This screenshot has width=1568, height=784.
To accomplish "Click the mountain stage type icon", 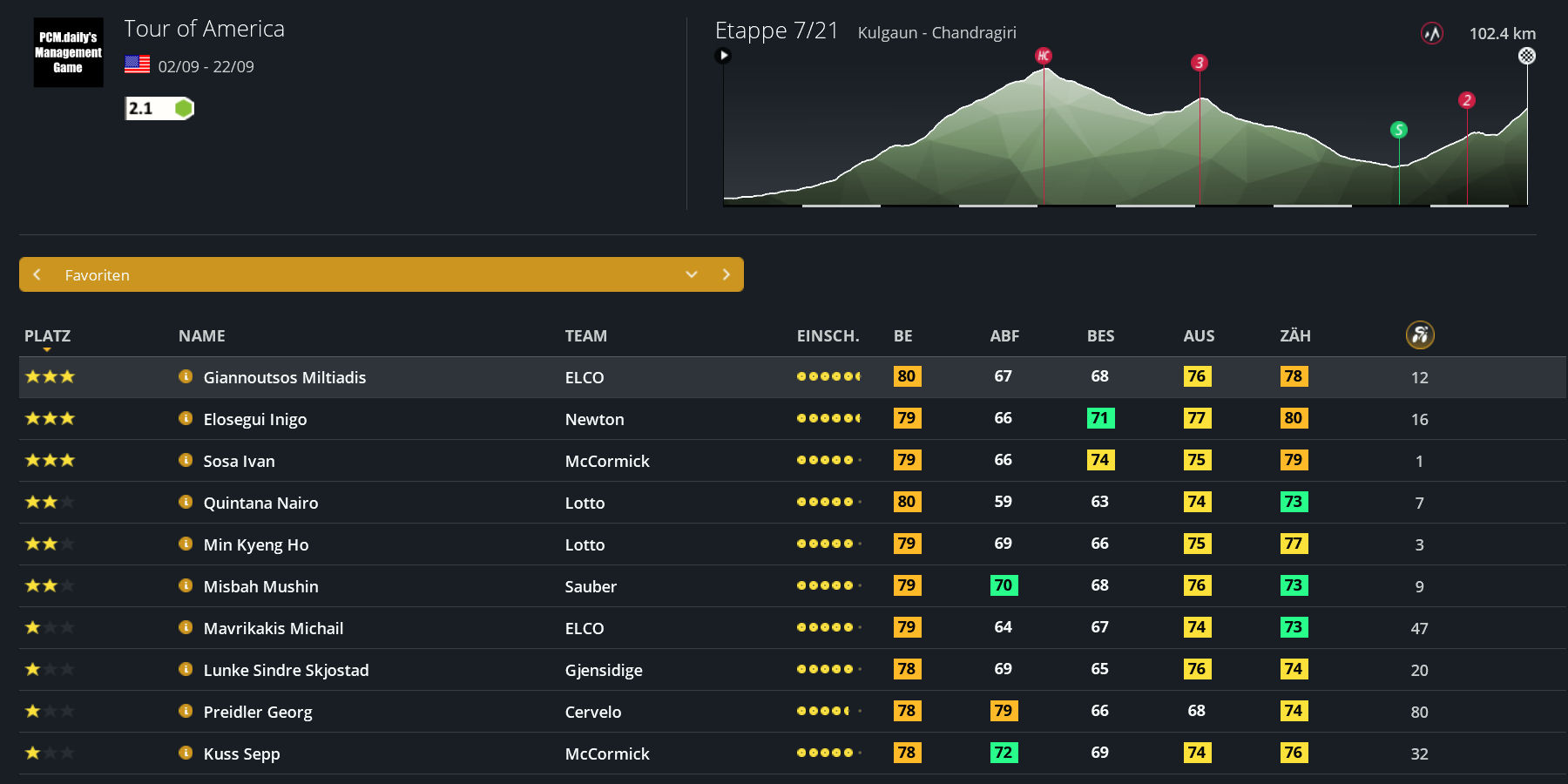I will 1432,34.
